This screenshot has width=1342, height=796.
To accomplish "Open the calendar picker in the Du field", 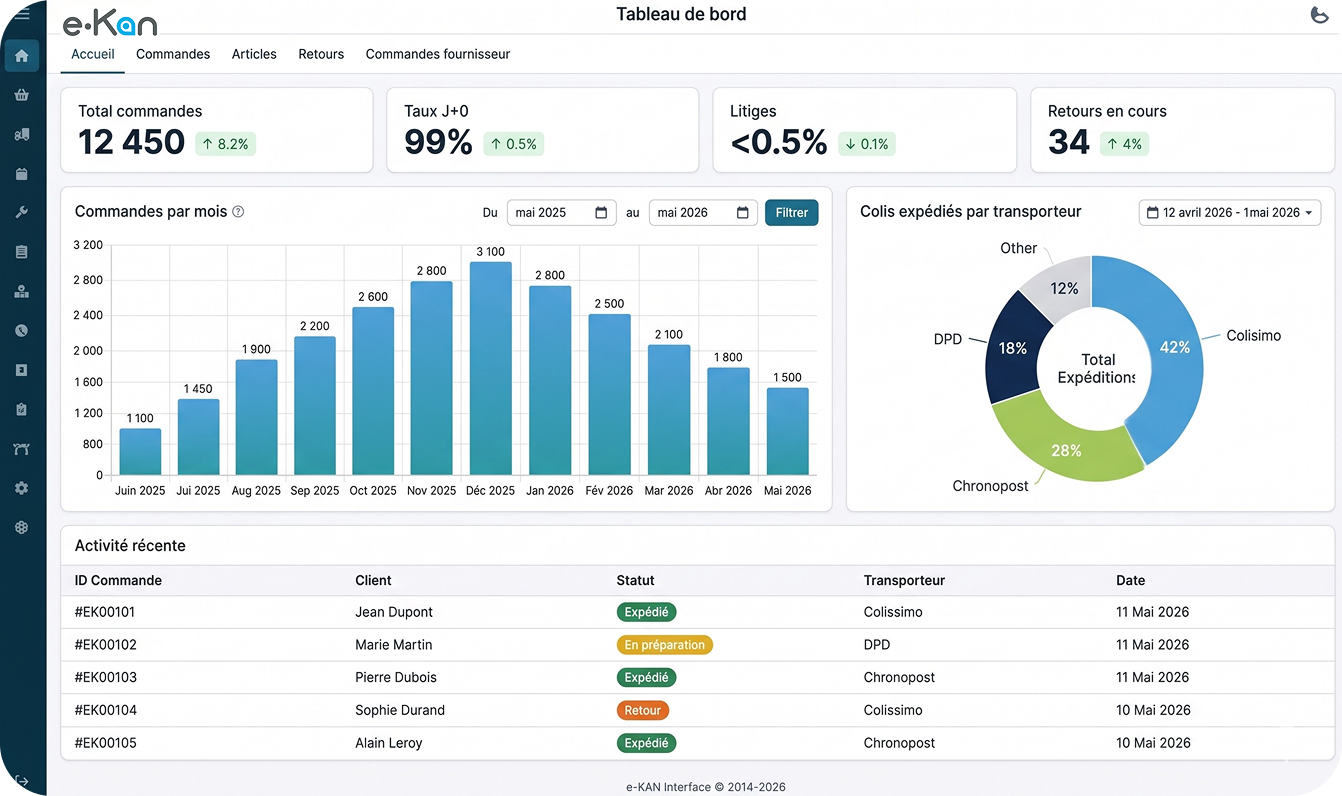I will (x=601, y=213).
